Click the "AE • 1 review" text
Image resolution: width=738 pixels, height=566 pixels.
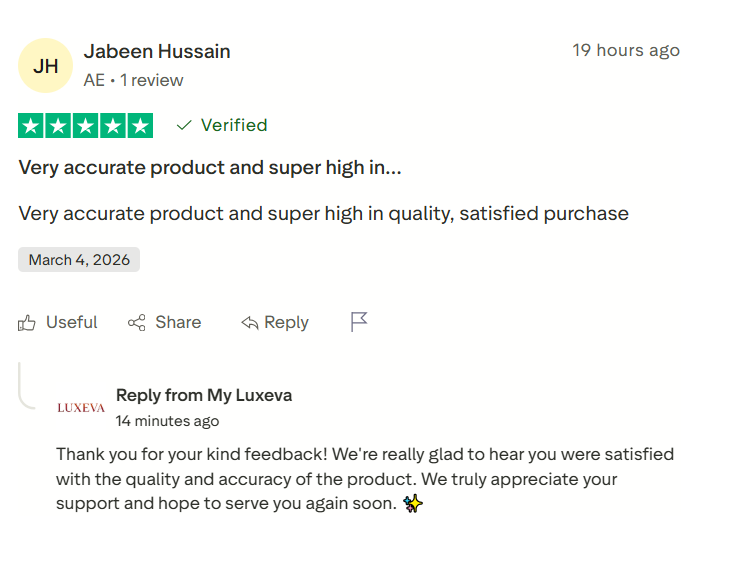click(134, 80)
